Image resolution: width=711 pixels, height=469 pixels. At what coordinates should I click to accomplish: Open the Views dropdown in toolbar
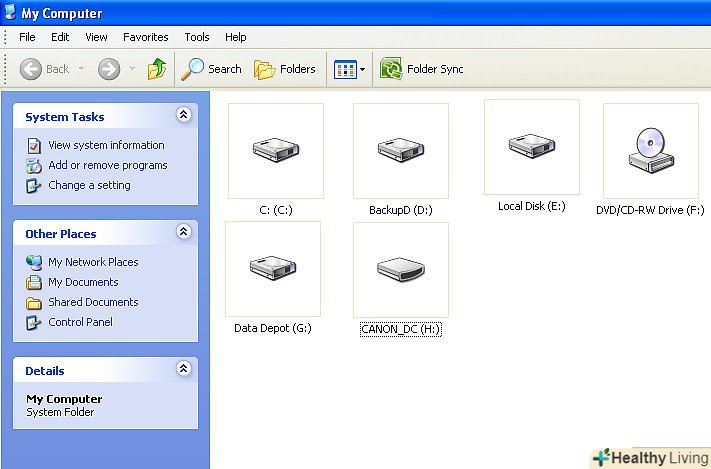pyautogui.click(x=350, y=69)
